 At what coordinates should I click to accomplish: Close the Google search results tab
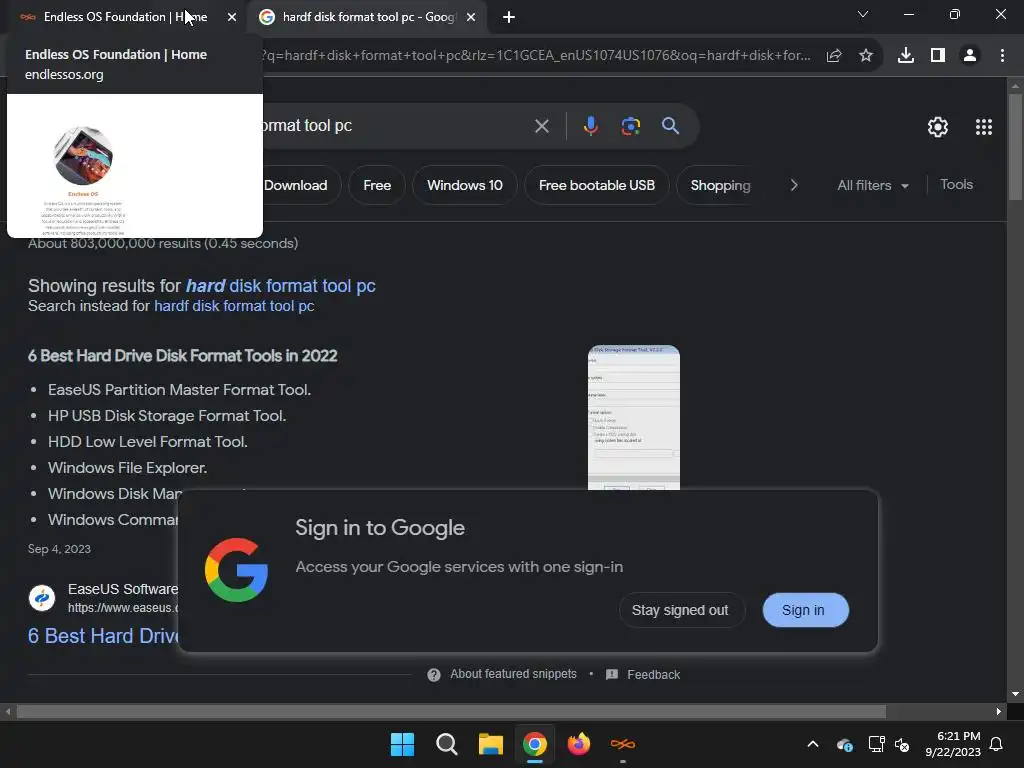[471, 17]
